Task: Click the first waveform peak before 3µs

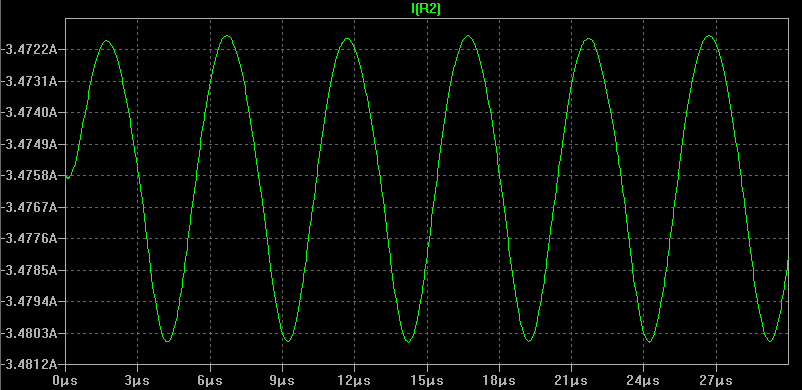Action: tap(106, 40)
